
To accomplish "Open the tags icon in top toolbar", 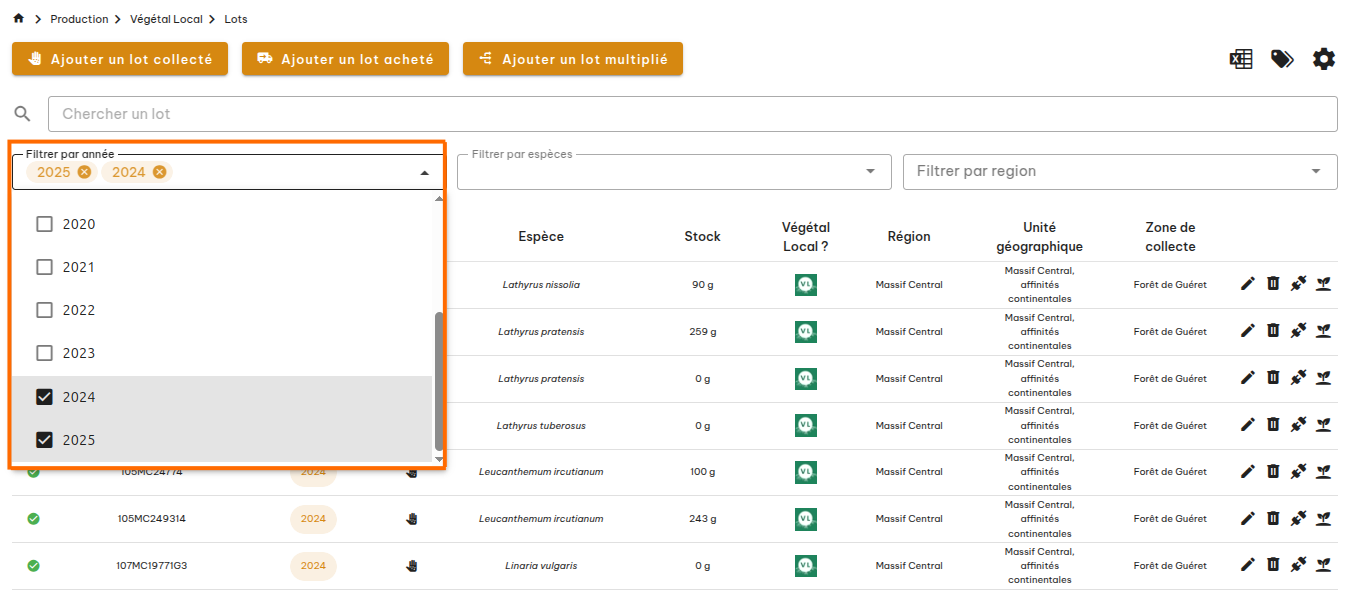I will (1282, 59).
